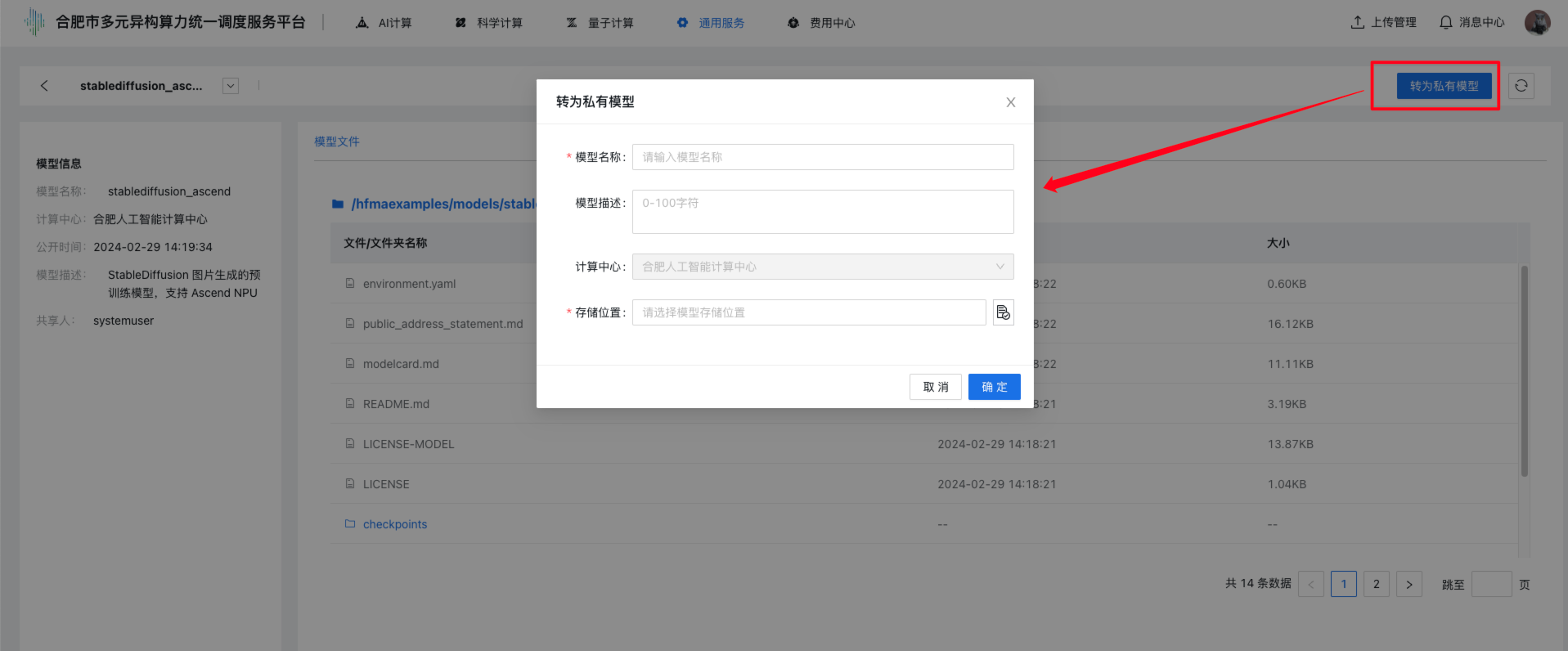Switch to the 费用中心 menu
This screenshot has width=1568, height=651.
pyautogui.click(x=821, y=23)
